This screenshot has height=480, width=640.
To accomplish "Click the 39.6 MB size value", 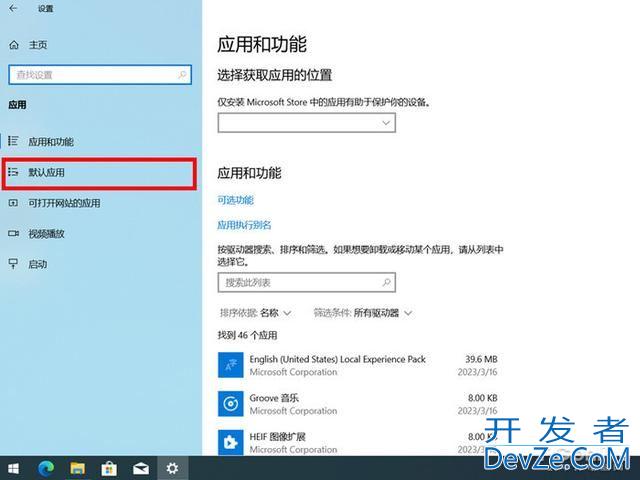I will click(481, 359).
